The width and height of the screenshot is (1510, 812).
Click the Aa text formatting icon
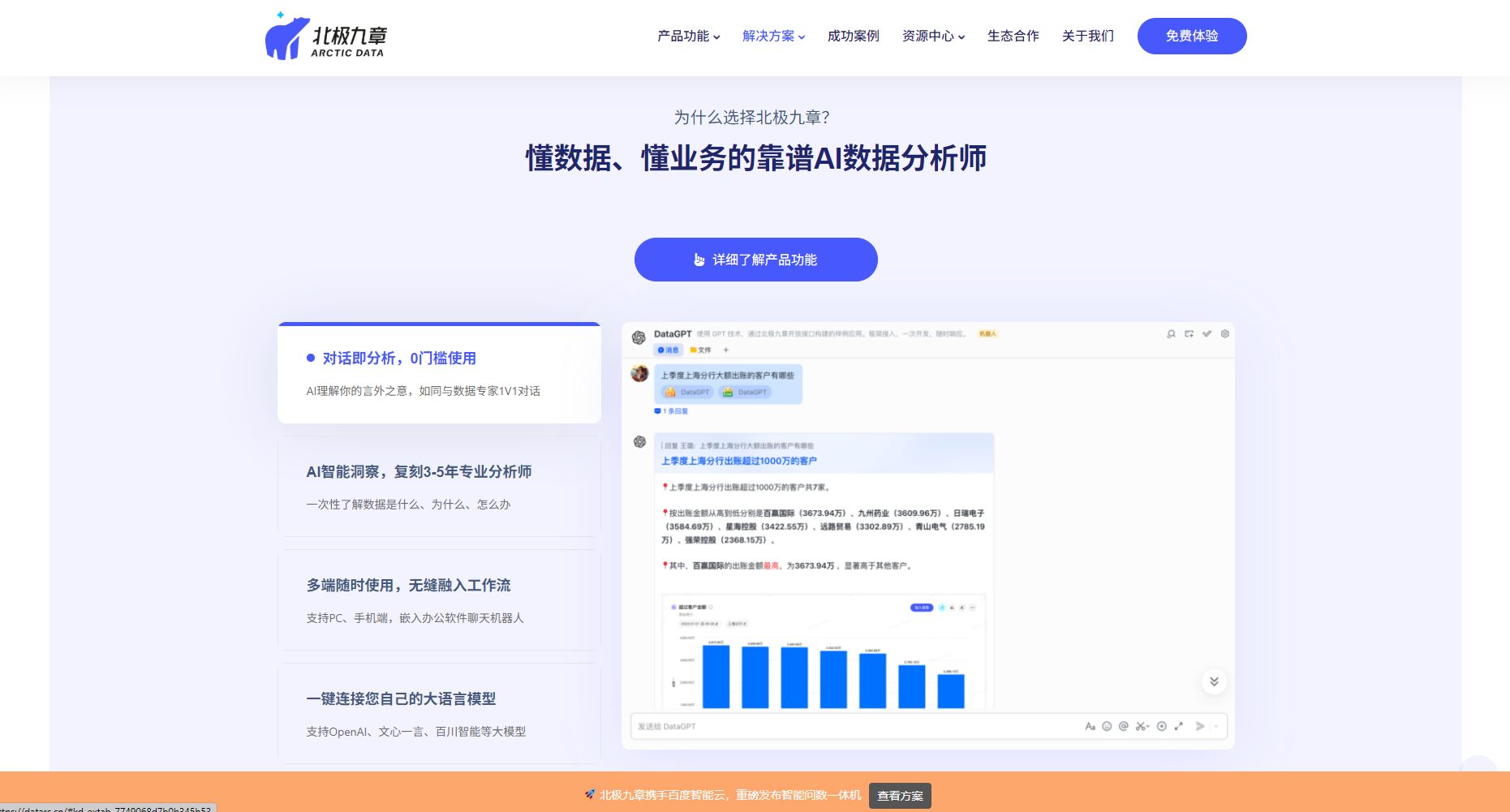point(1090,726)
